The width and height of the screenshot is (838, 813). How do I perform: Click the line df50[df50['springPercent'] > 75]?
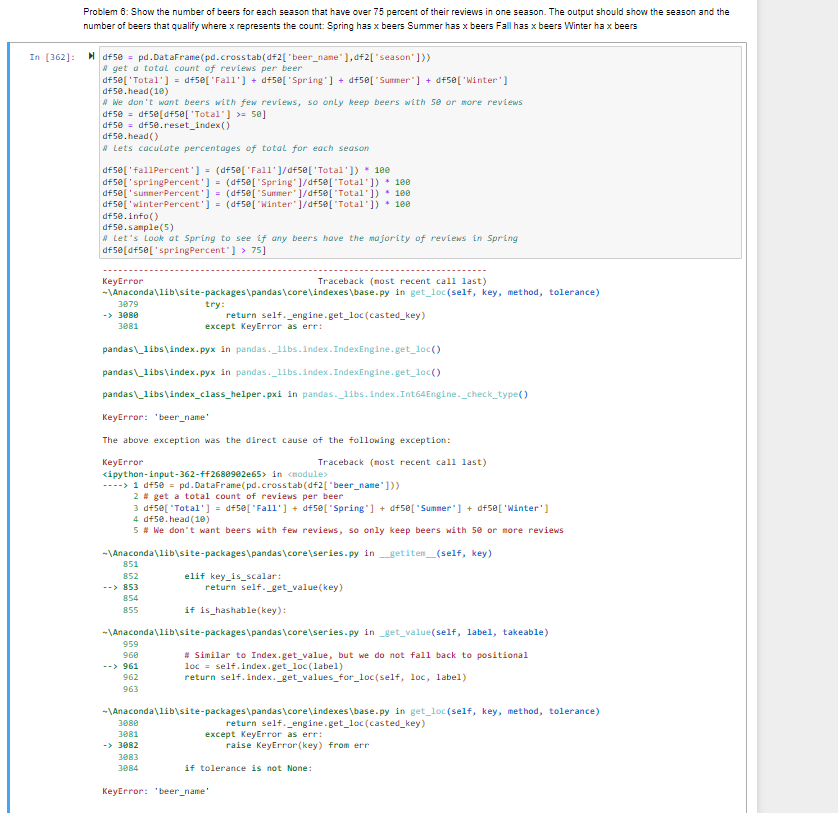coord(184,250)
